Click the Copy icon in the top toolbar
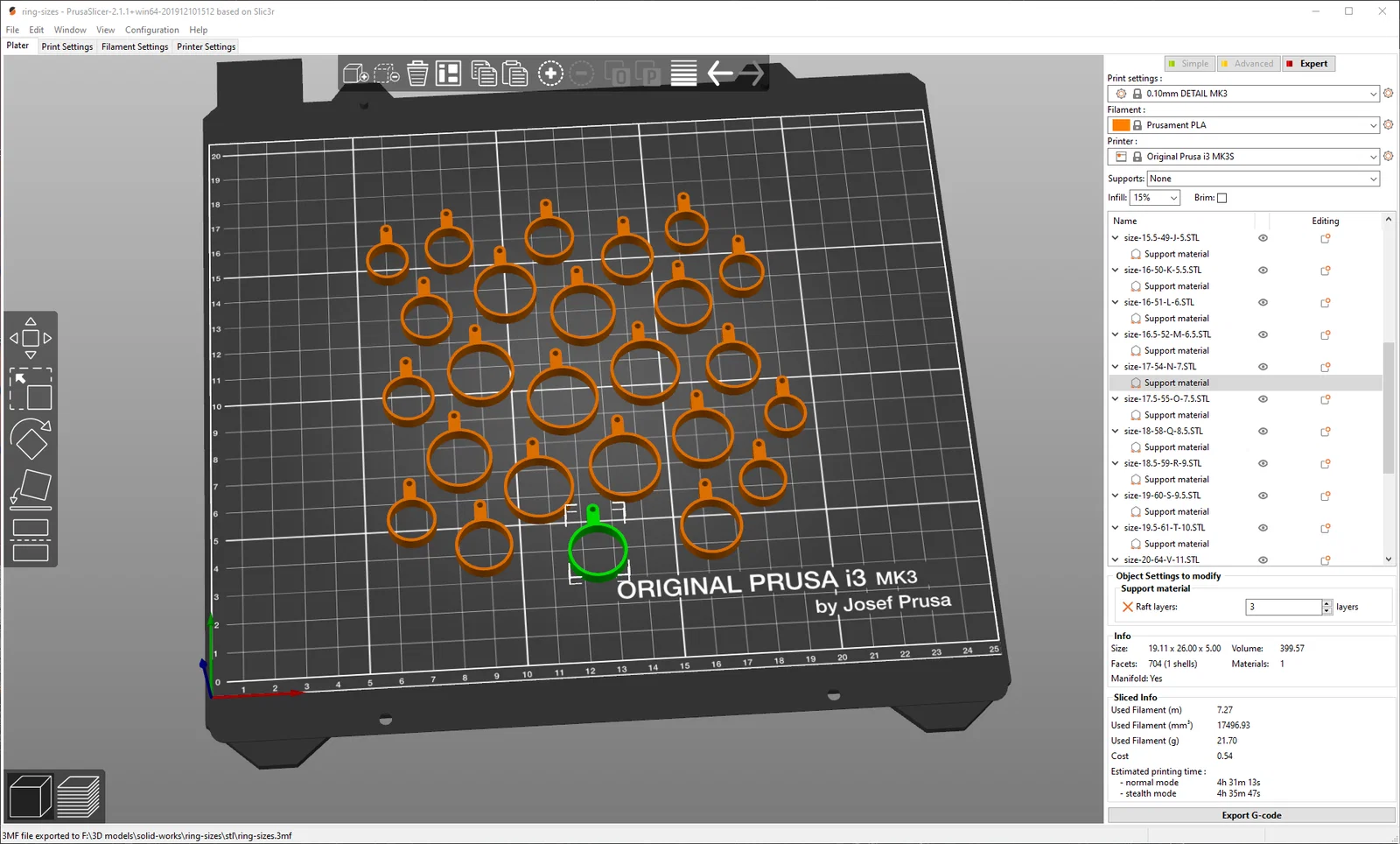 coord(484,74)
